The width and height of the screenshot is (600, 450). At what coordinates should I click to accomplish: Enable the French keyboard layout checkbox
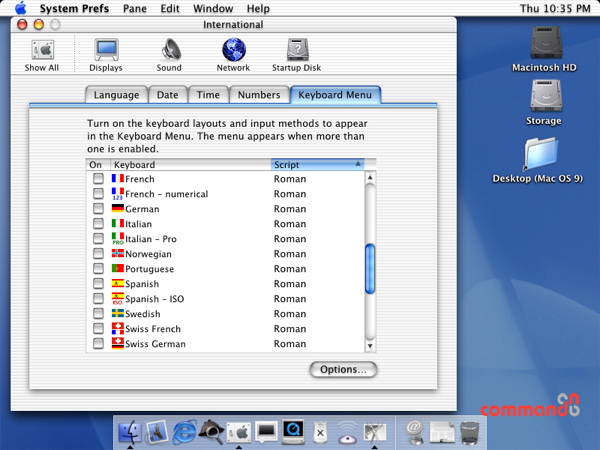click(x=98, y=179)
